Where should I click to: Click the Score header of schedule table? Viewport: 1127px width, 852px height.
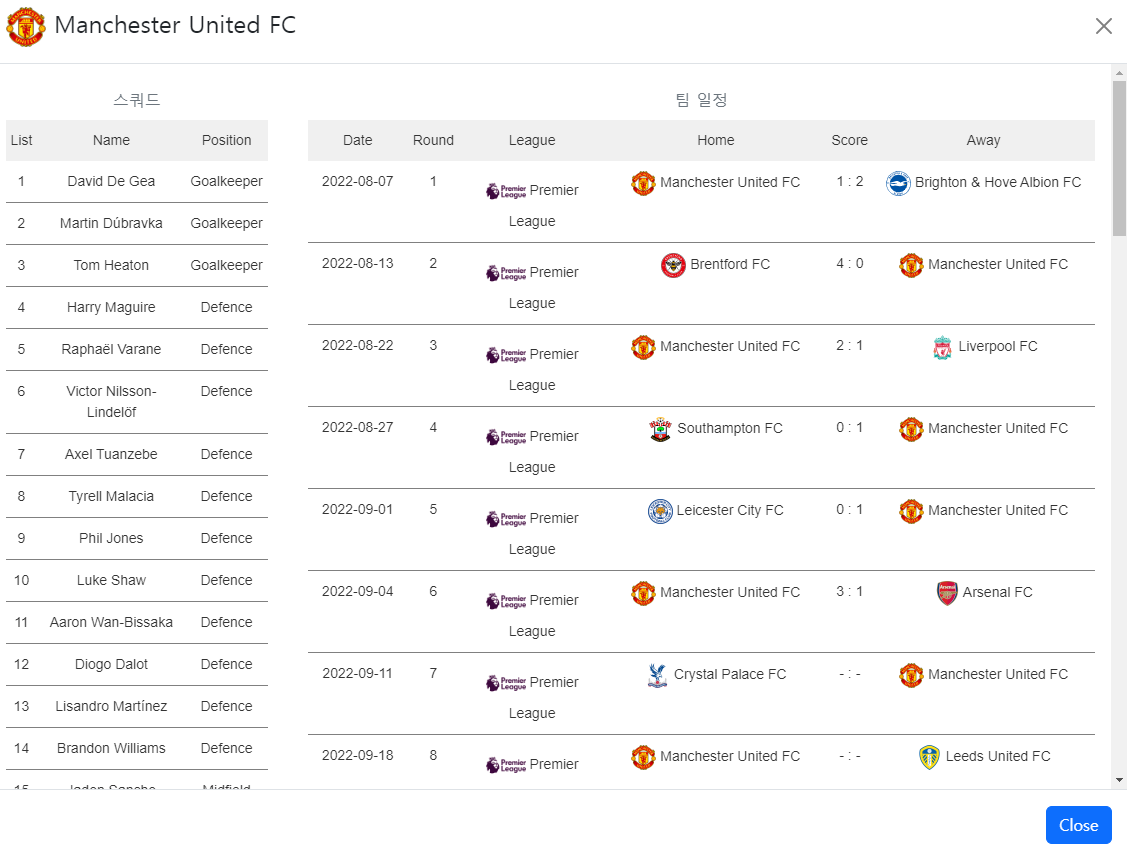pos(849,140)
